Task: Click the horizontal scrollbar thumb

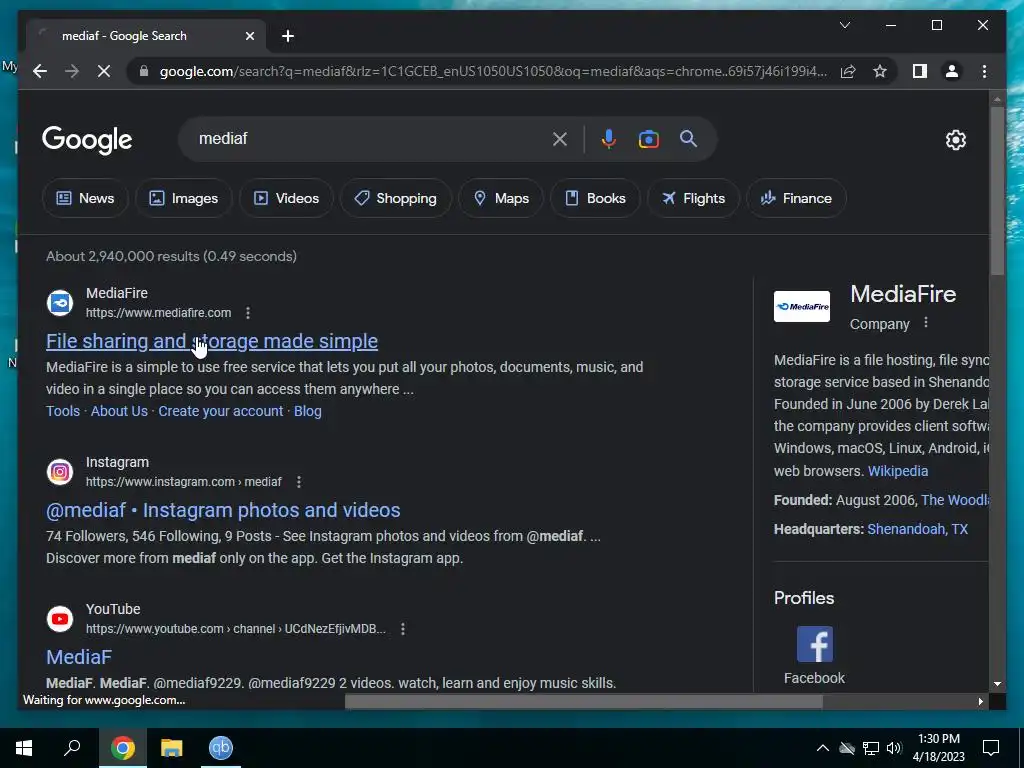Action: (583, 701)
